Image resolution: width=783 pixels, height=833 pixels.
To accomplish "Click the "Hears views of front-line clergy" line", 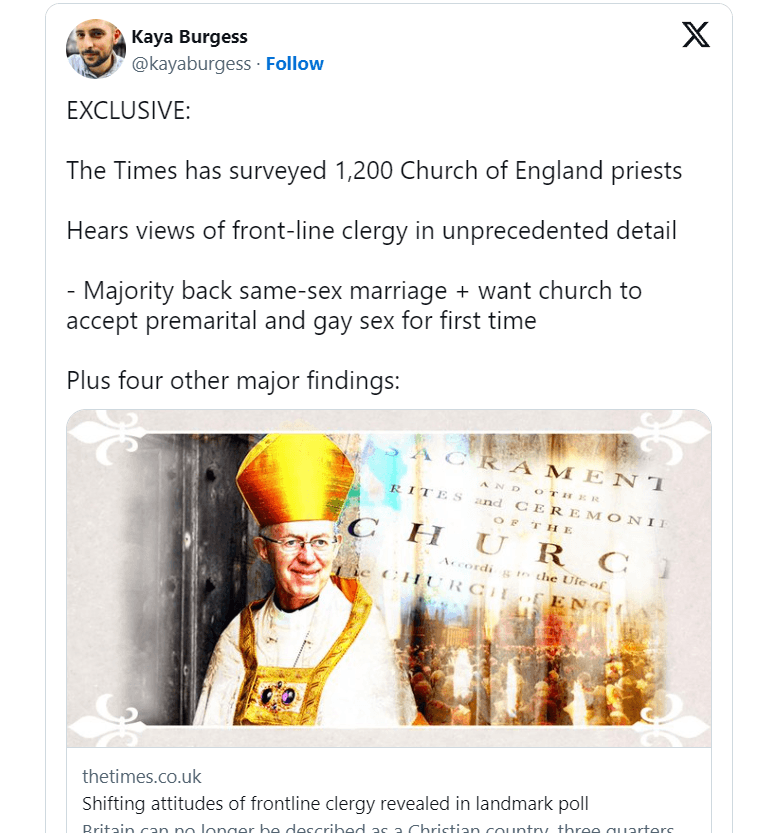I will [x=371, y=231].
